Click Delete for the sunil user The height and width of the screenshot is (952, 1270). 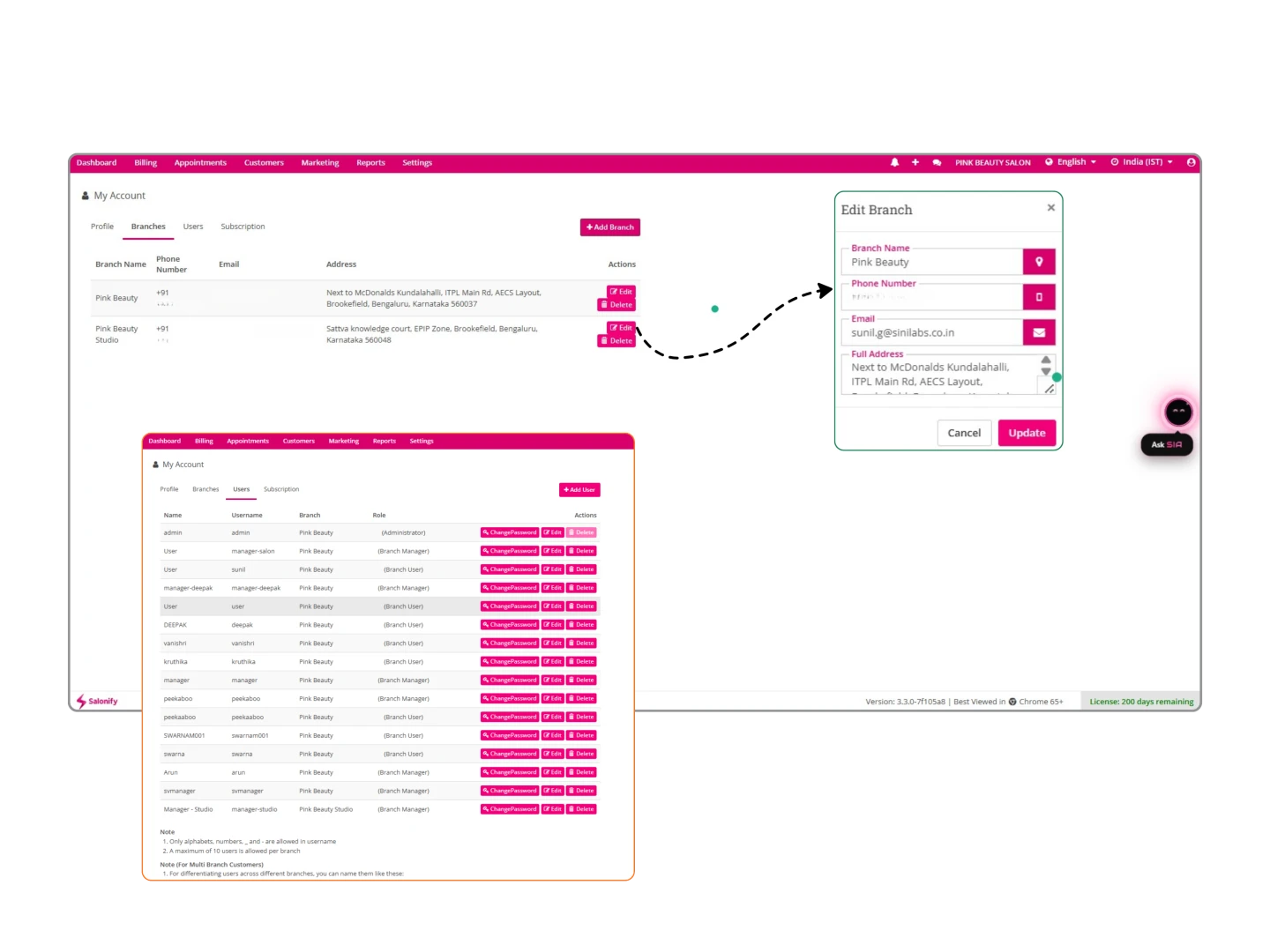(581, 569)
